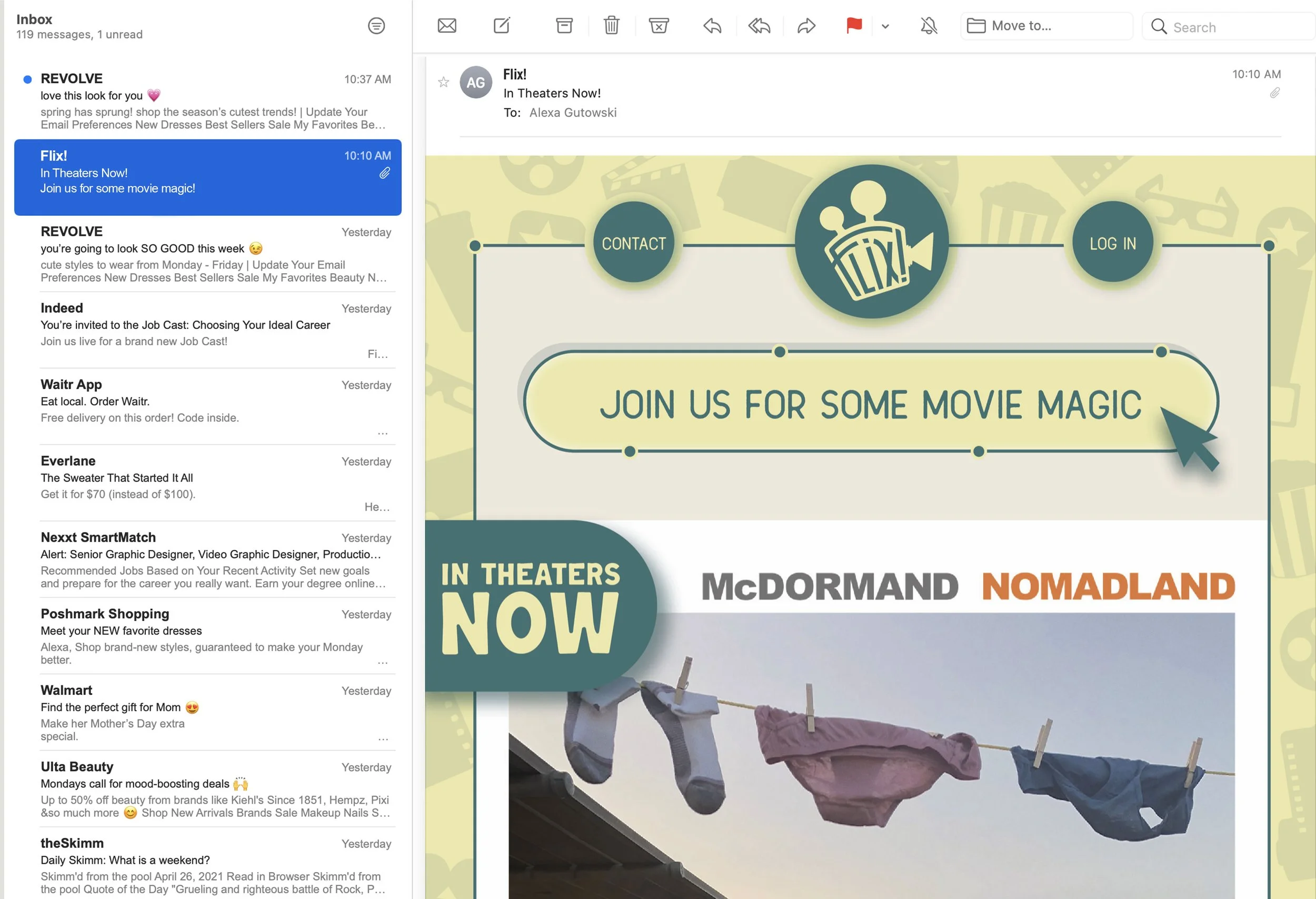Click paperclip icon in Flix! list row
The height and width of the screenshot is (899, 1316).
(384, 173)
